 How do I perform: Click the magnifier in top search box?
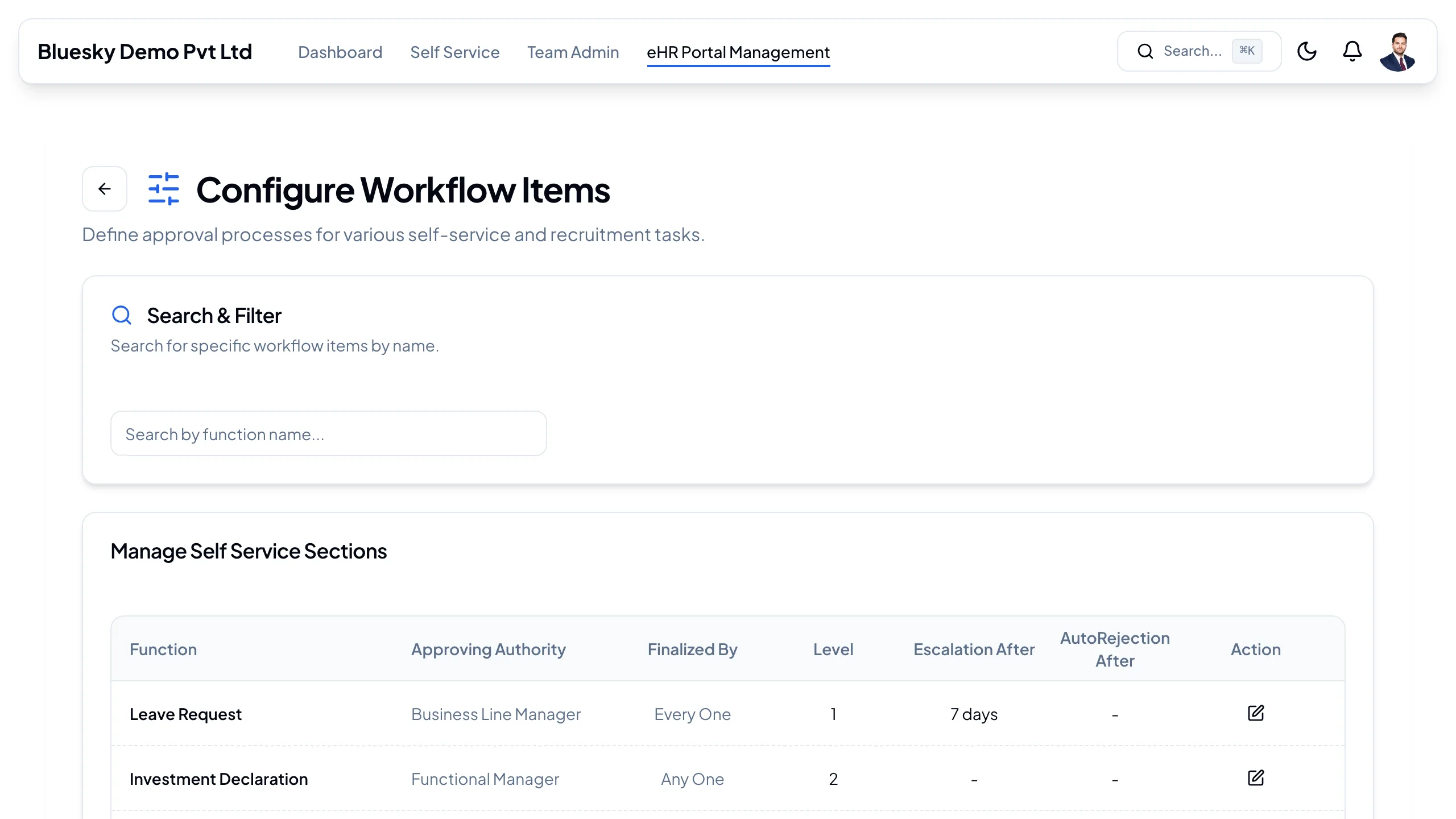(1145, 51)
